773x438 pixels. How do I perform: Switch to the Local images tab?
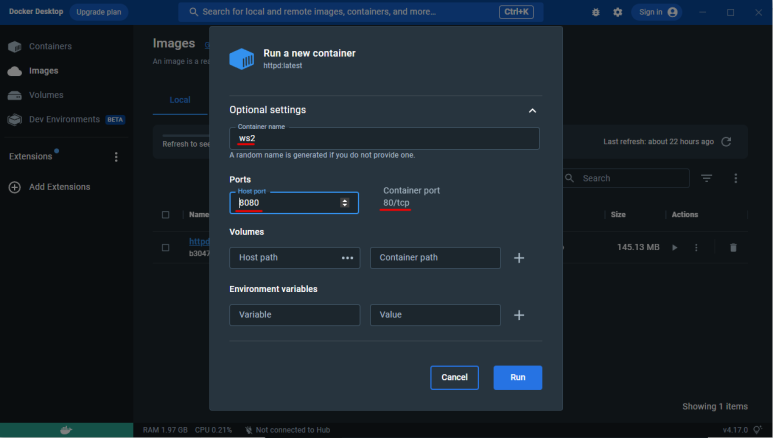(180, 100)
